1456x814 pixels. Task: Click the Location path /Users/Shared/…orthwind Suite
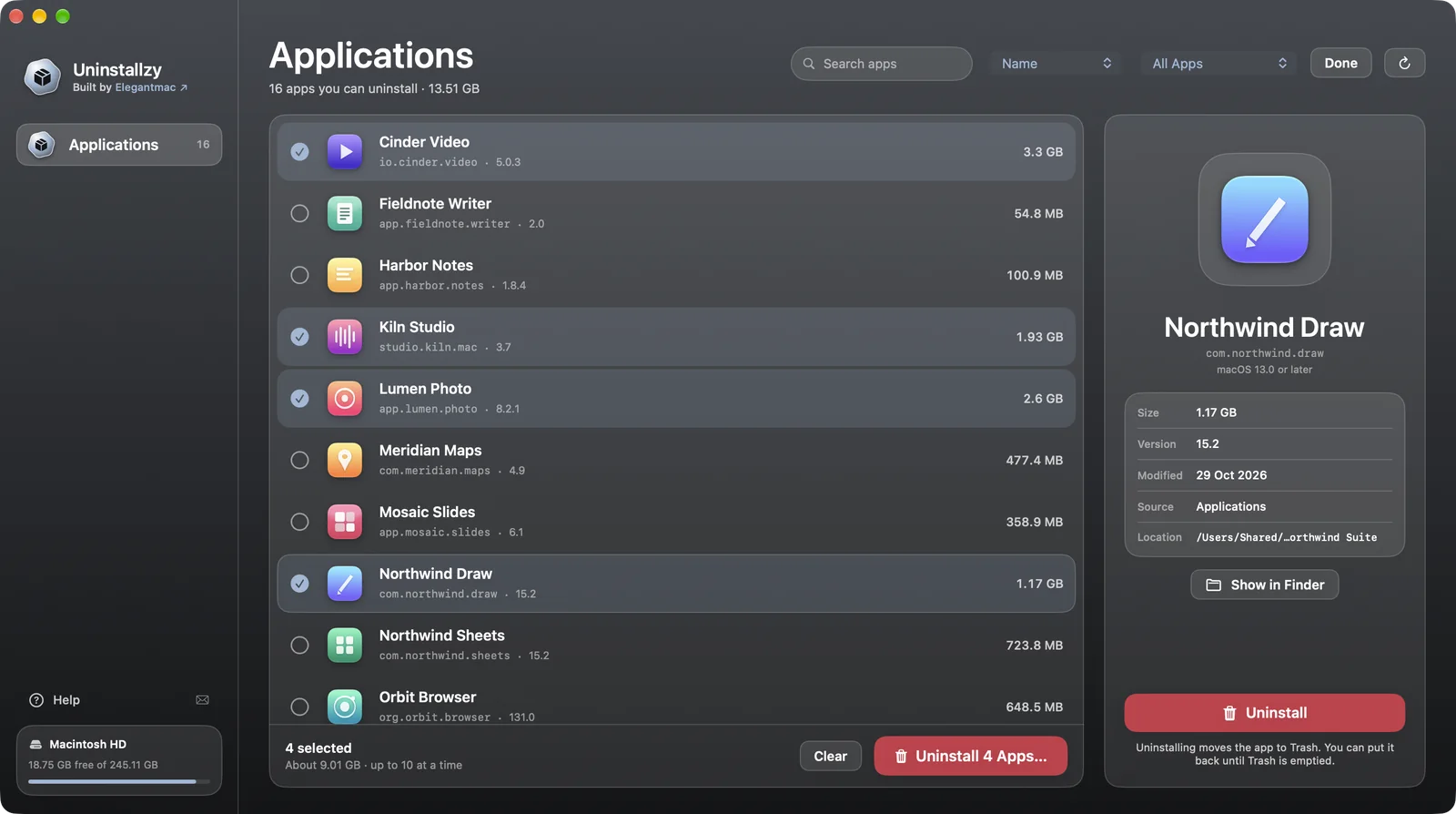[1286, 538]
